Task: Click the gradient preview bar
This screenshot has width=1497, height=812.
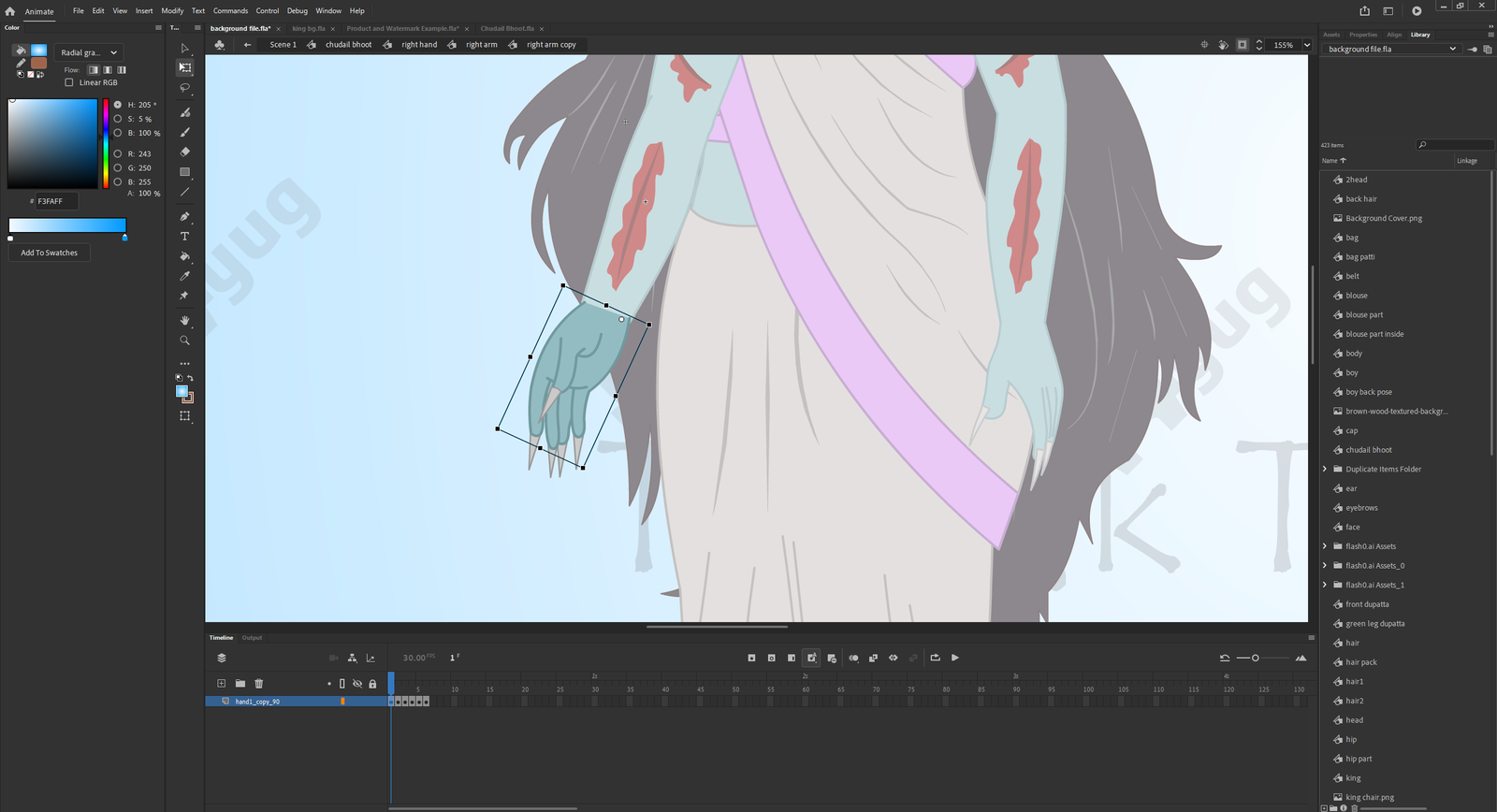Action: click(x=67, y=225)
